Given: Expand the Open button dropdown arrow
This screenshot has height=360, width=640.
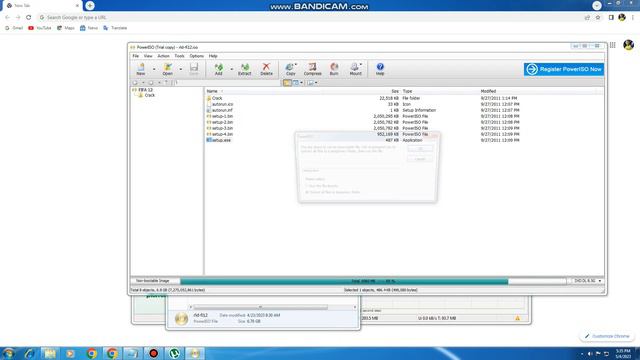Looking at the screenshot, I should coord(180,69).
